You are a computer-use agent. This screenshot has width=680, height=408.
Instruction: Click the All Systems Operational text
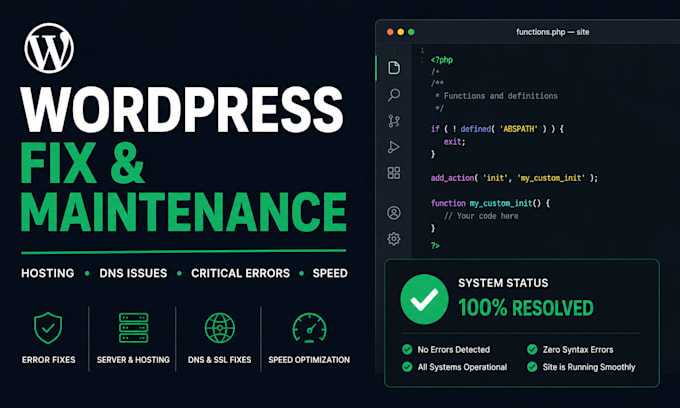pos(462,367)
